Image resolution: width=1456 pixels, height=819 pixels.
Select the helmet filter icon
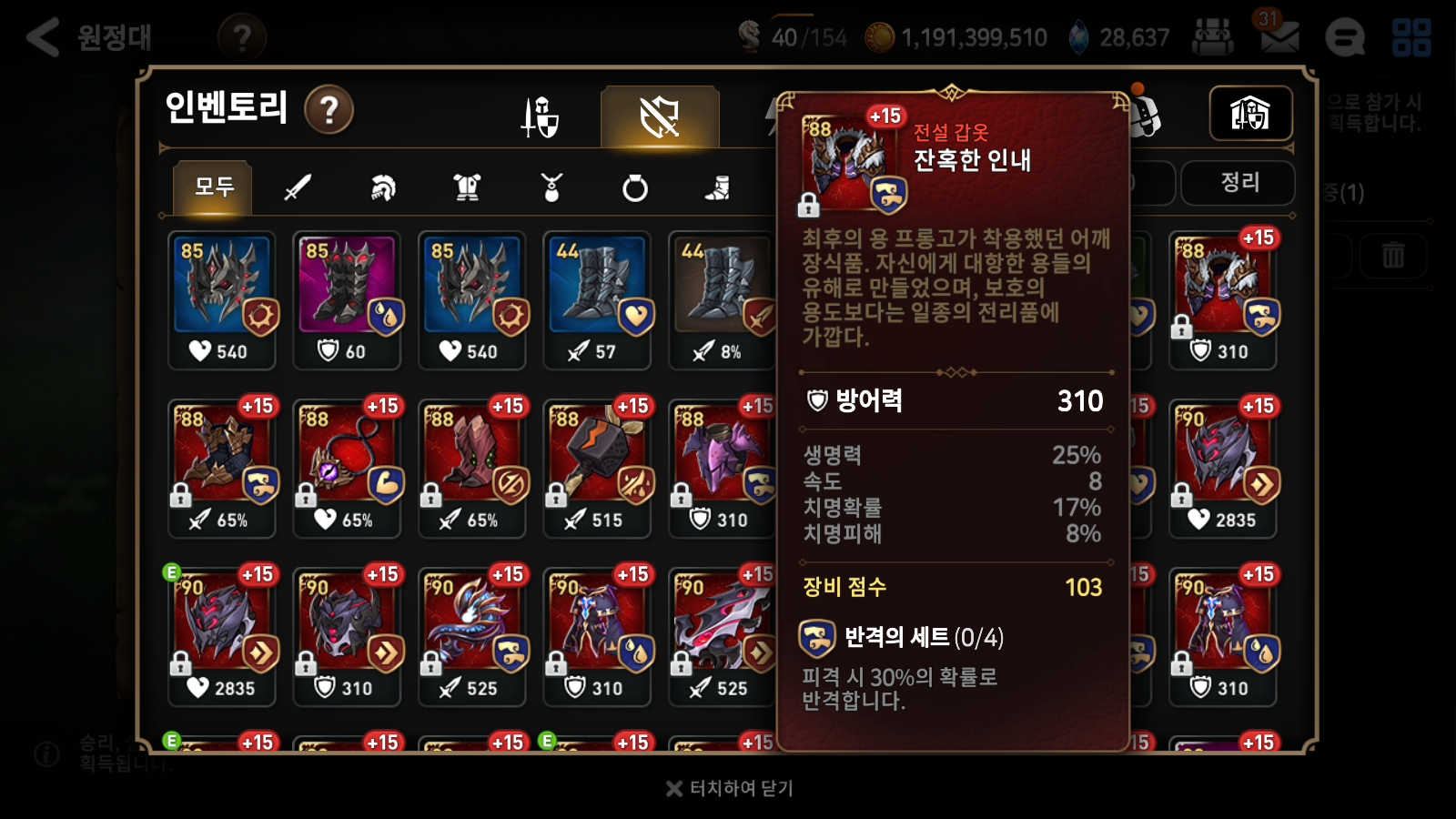[x=383, y=188]
